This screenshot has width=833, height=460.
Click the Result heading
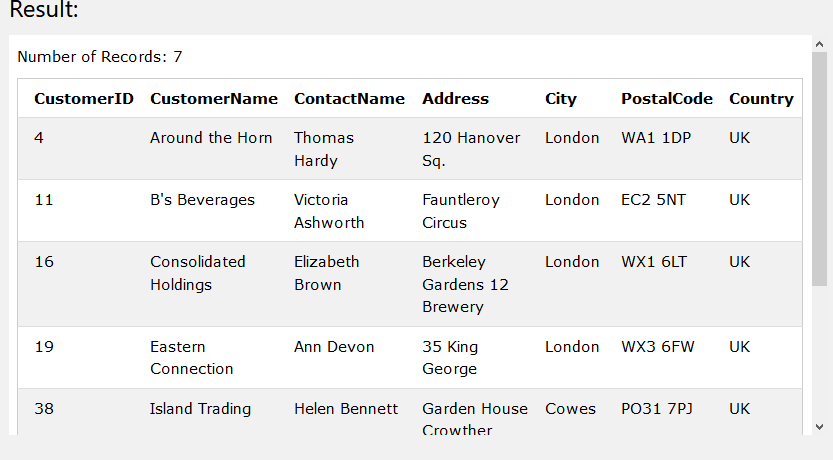coord(44,11)
